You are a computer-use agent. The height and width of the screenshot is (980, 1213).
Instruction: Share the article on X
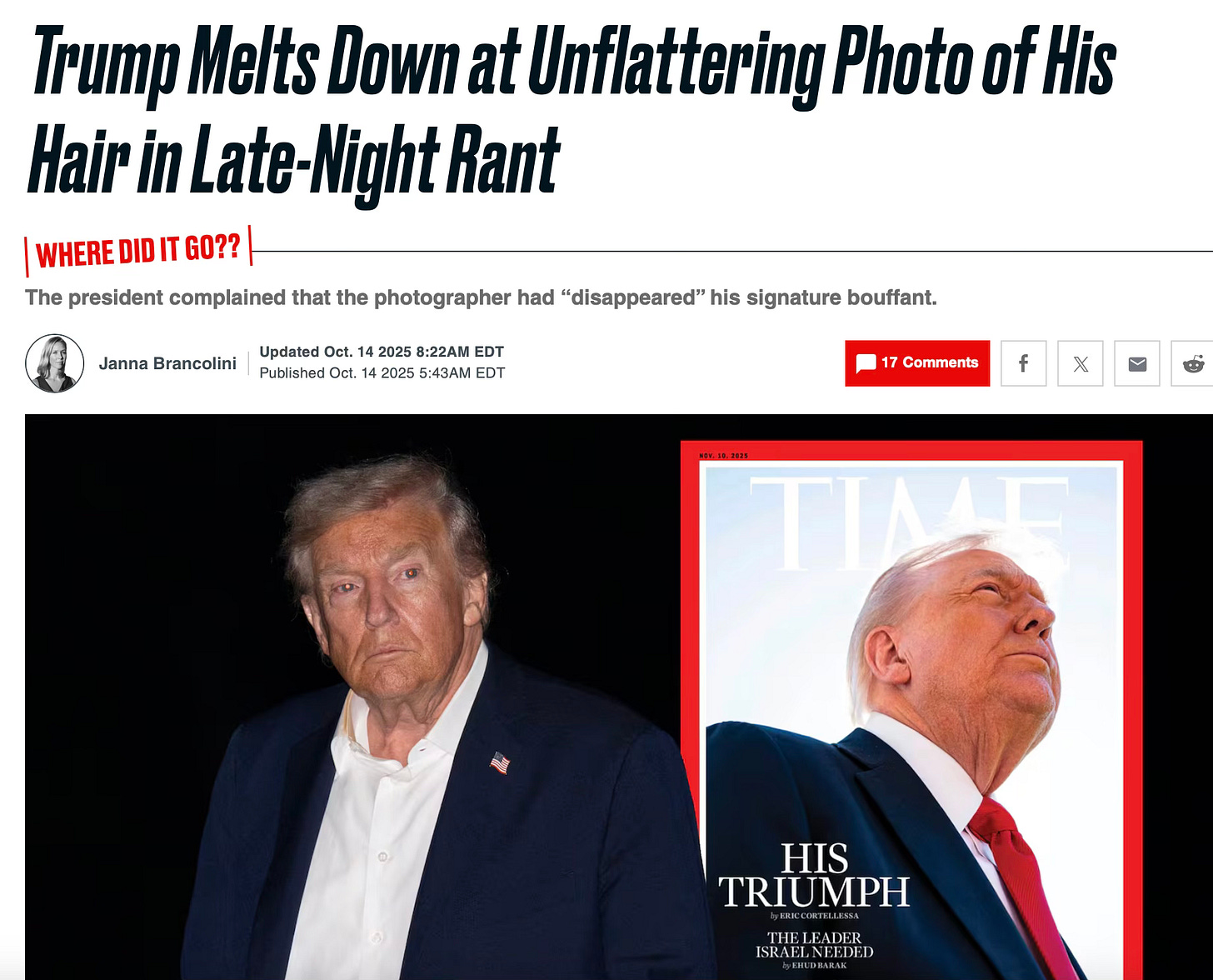pyautogui.click(x=1081, y=363)
